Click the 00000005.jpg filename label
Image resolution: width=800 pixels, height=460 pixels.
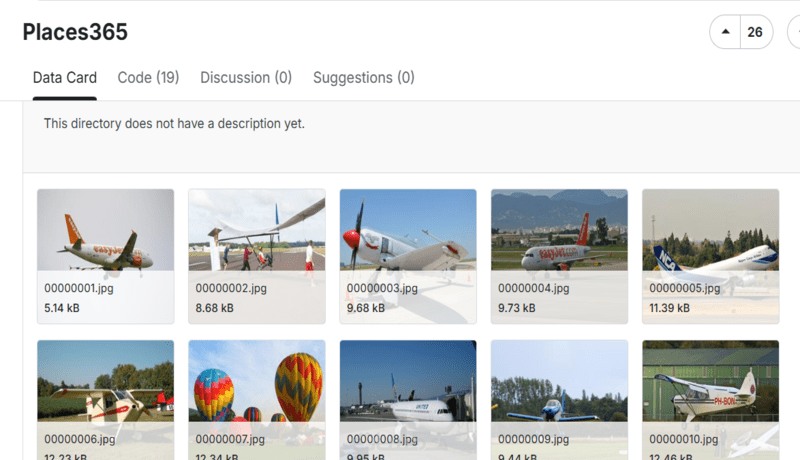(x=685, y=288)
